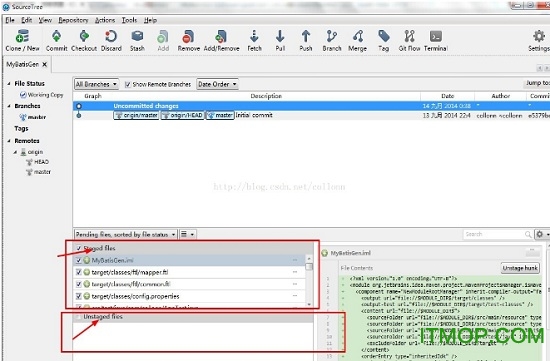Viewport: 550px width, 361px height.
Task: Uncheck MyBatisGen.iml staged checkbox
Action: (79, 260)
